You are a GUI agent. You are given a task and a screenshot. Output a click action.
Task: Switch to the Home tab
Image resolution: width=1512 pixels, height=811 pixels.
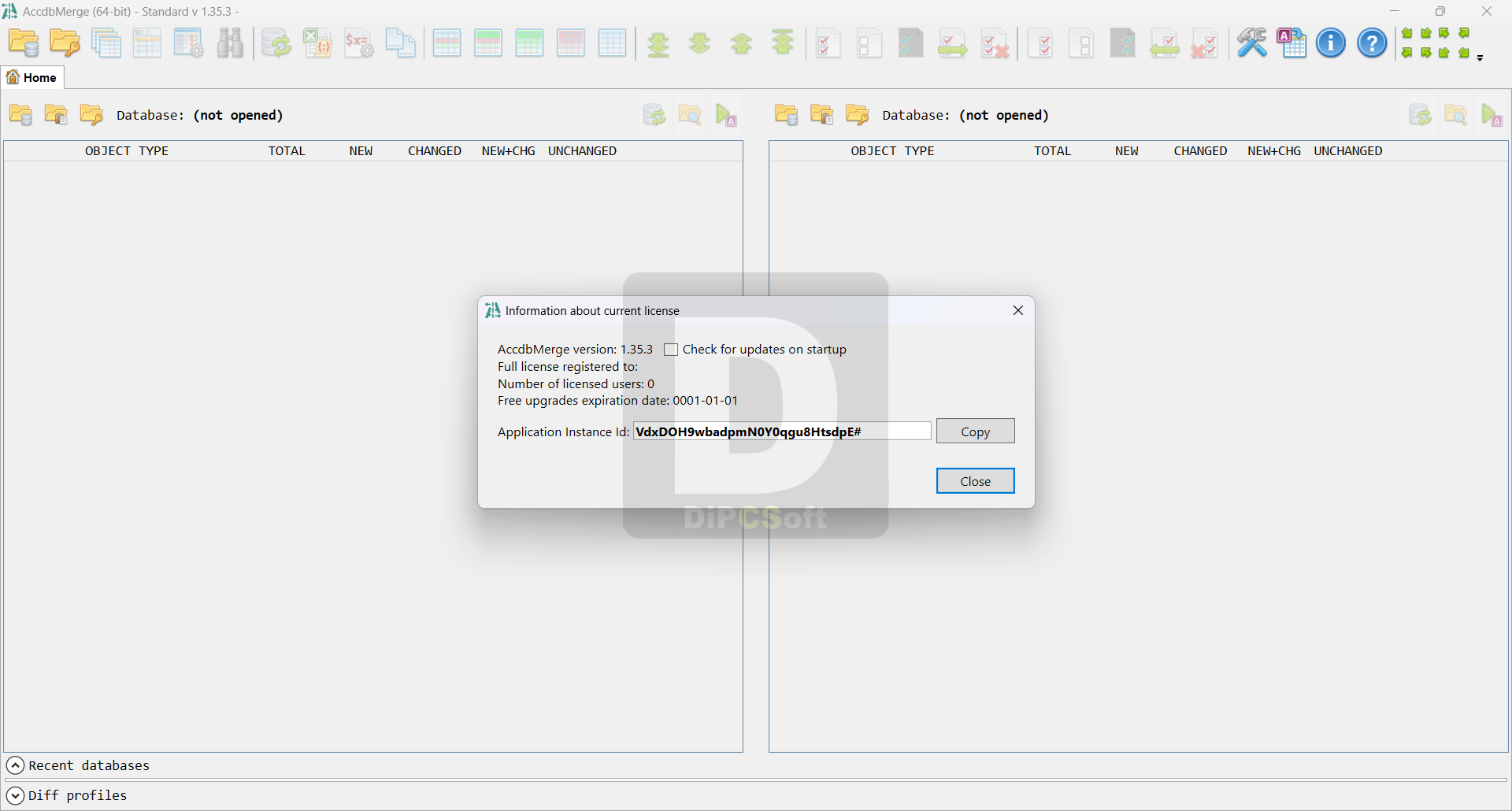tap(32, 77)
